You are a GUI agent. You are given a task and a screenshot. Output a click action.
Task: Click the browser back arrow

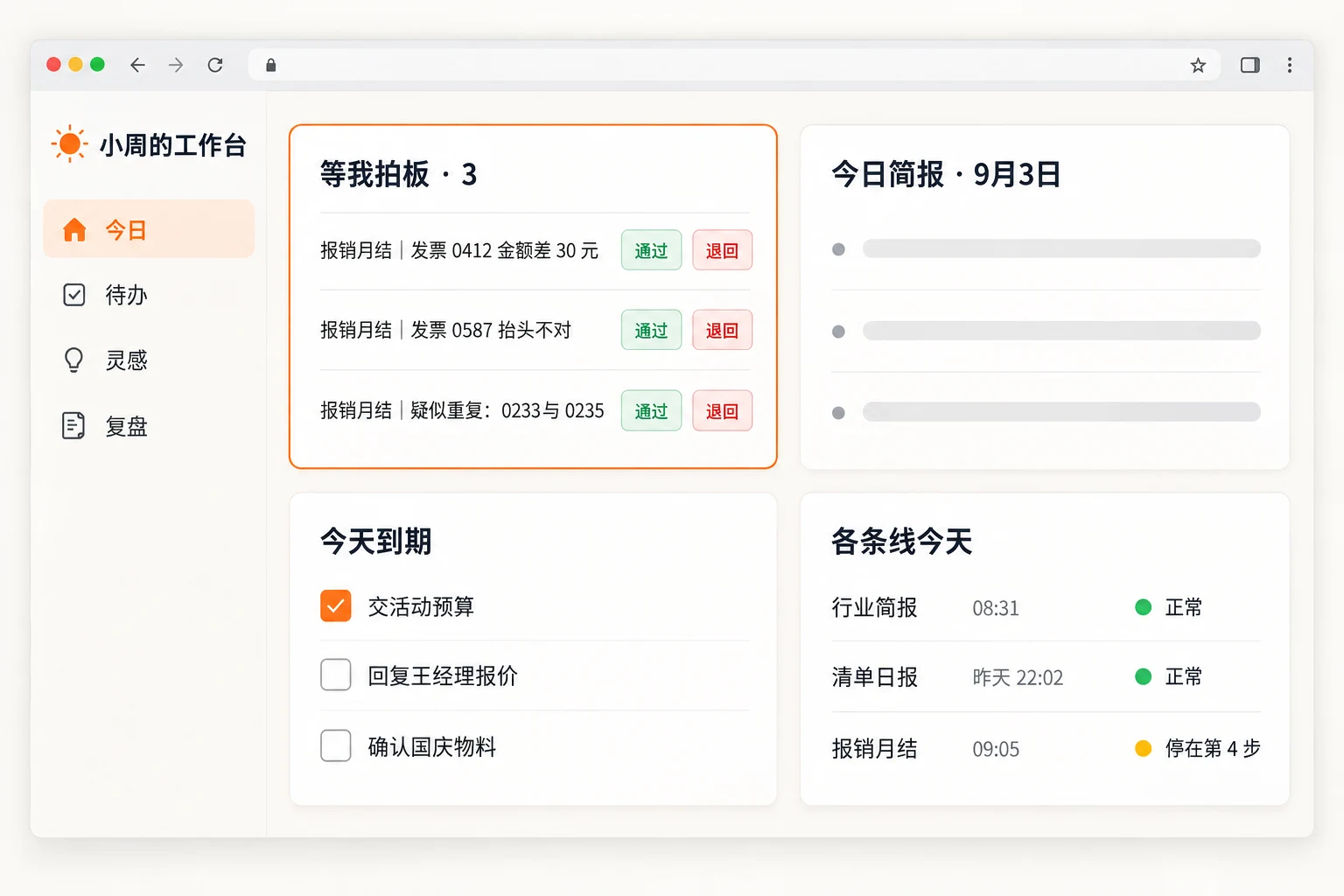[137, 65]
